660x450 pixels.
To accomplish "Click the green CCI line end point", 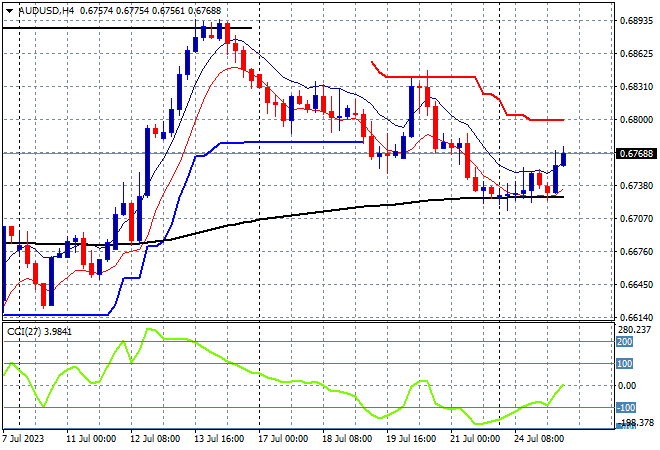I will coord(563,384).
